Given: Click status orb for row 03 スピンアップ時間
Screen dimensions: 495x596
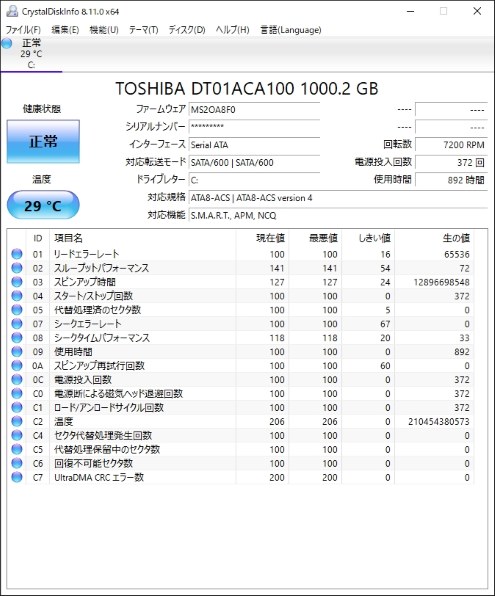Looking at the screenshot, I should (x=17, y=282).
